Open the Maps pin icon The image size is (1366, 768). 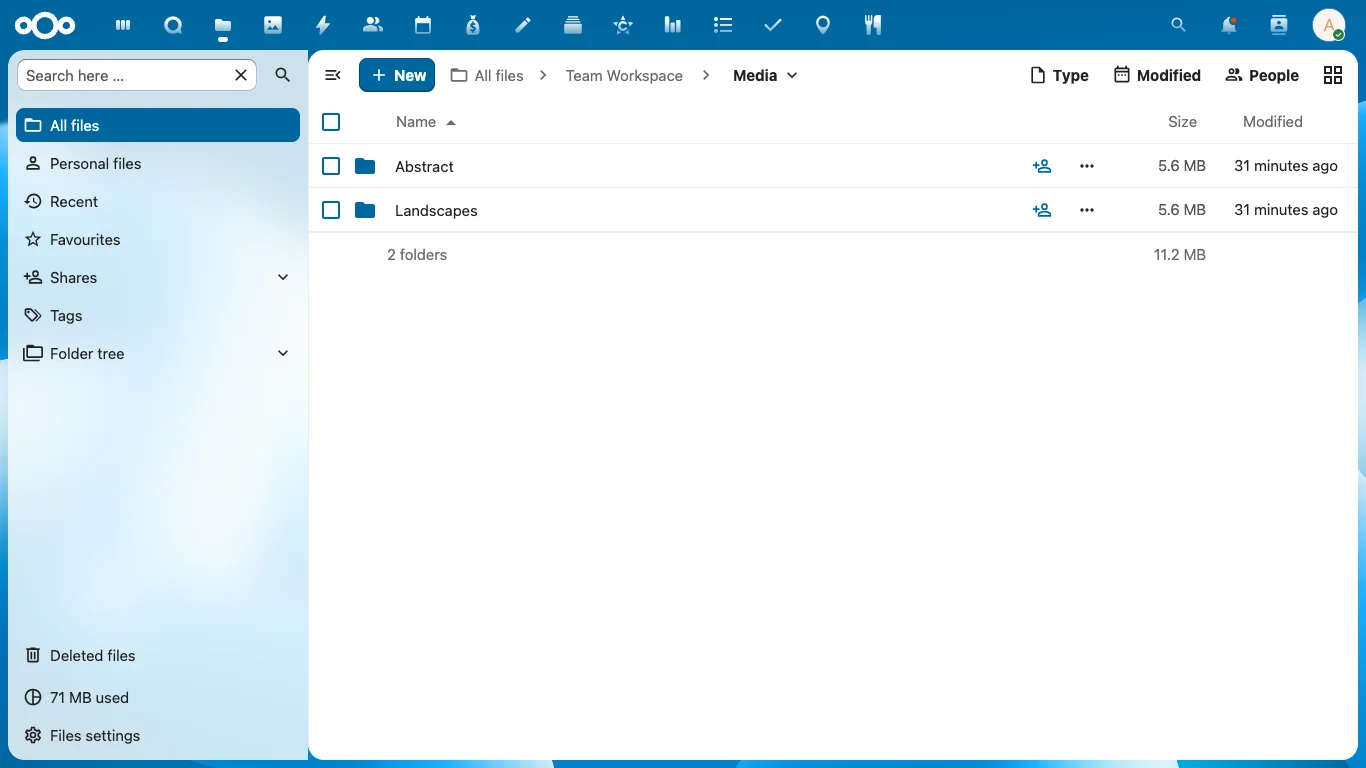[823, 25]
